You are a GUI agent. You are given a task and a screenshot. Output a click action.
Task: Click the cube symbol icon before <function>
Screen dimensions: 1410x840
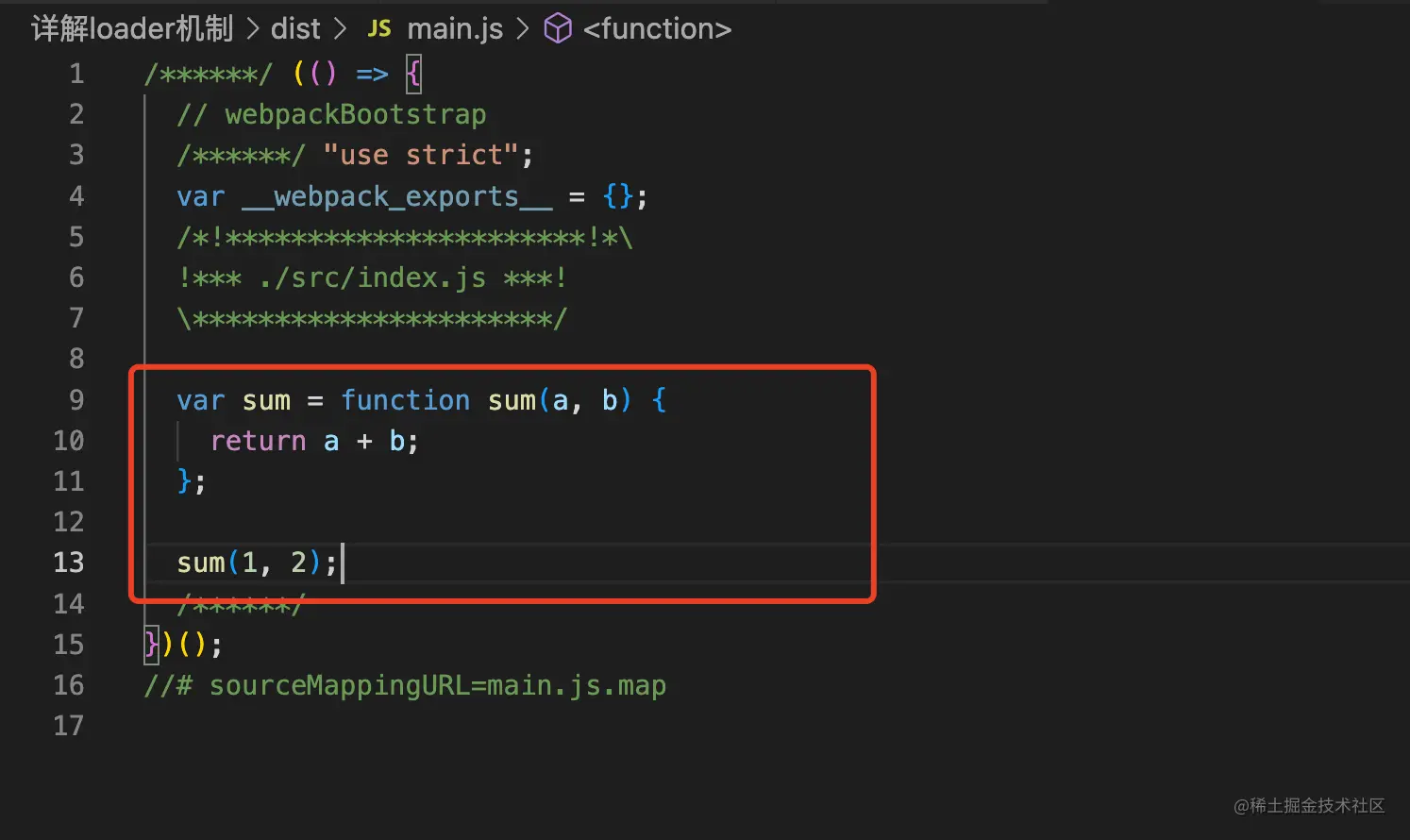pos(558,28)
